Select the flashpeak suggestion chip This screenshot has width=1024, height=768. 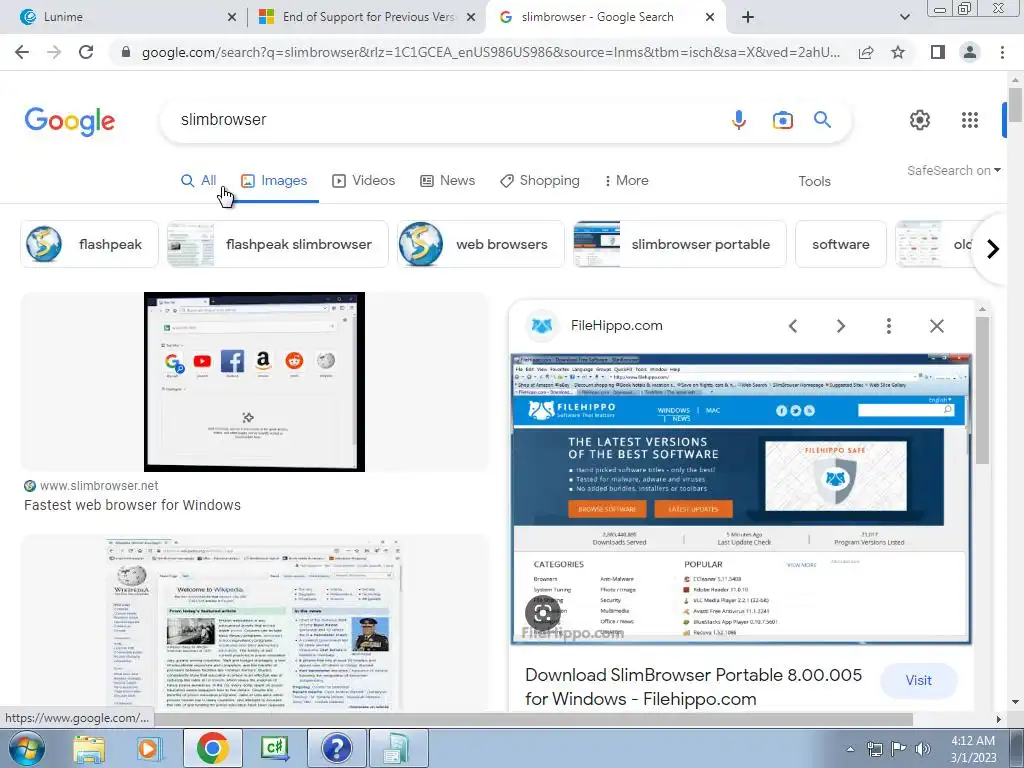[x=89, y=244]
